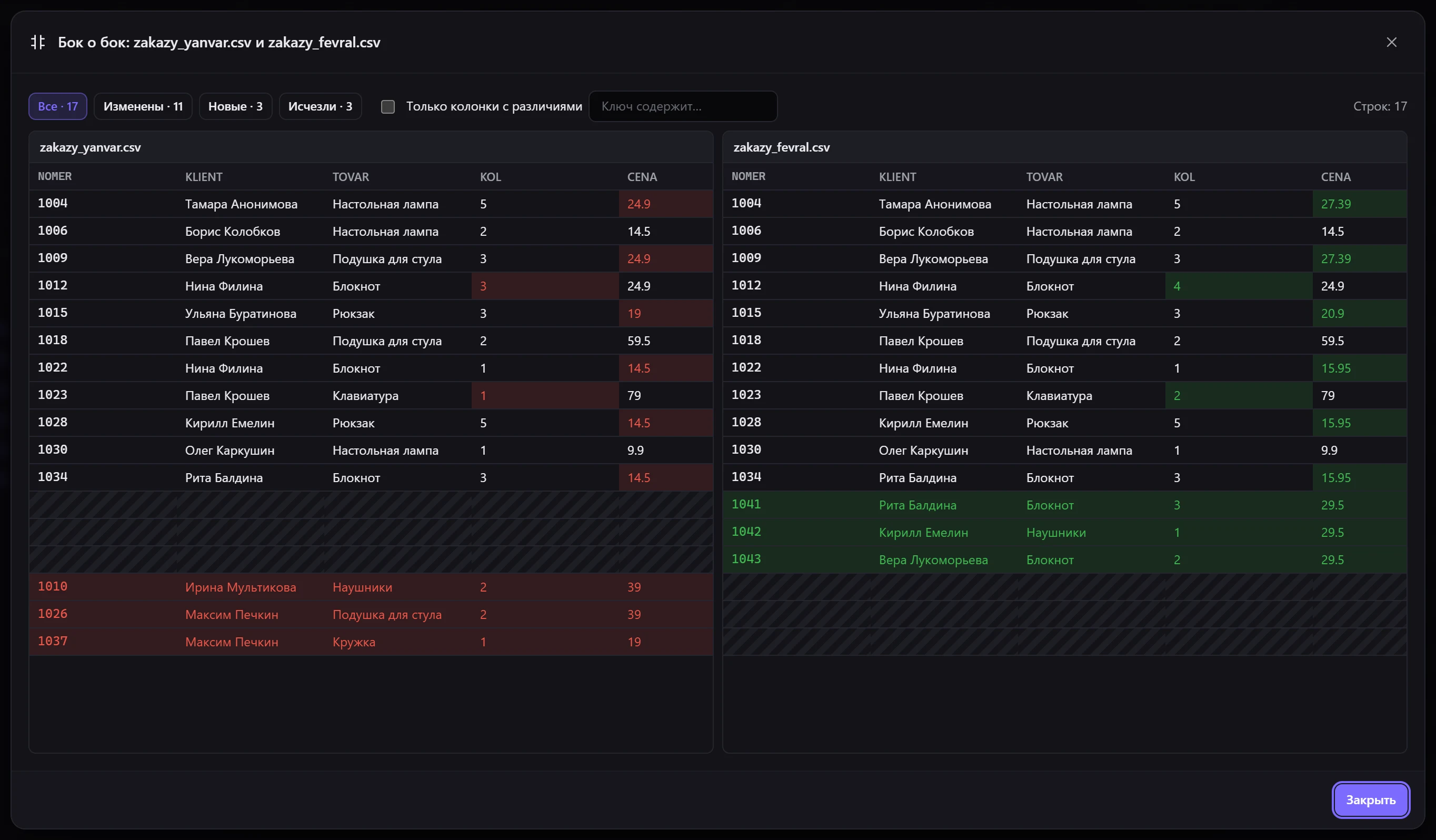Click red KOL cell 3 in January row 1012
The height and width of the screenshot is (840, 1436).
(545, 286)
